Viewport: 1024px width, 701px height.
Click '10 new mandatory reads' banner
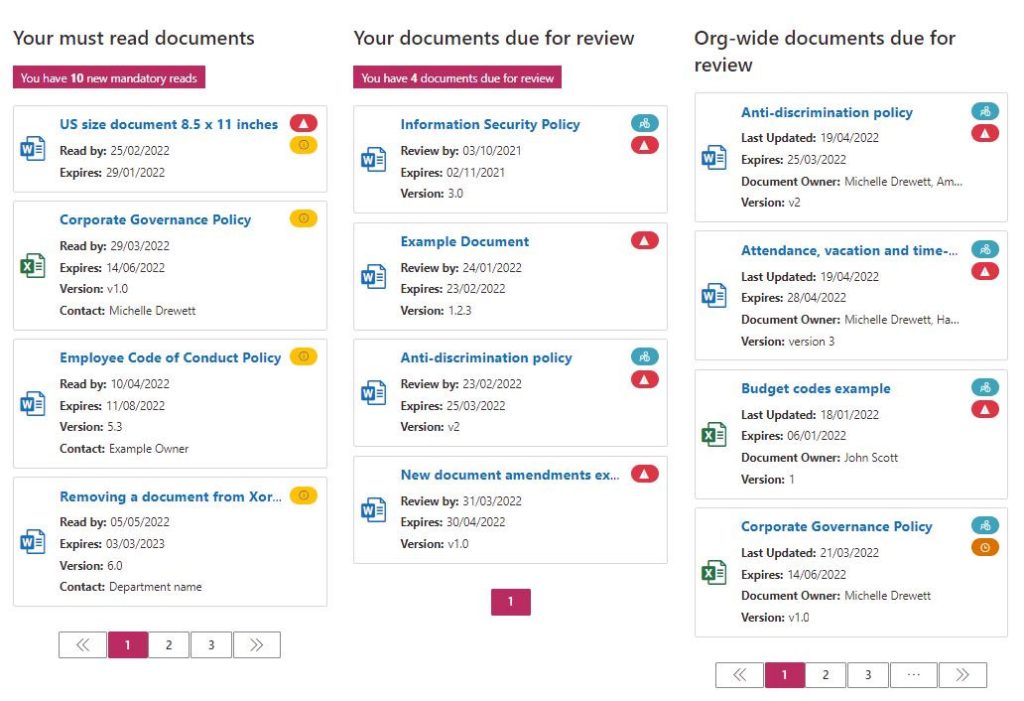pos(109,78)
